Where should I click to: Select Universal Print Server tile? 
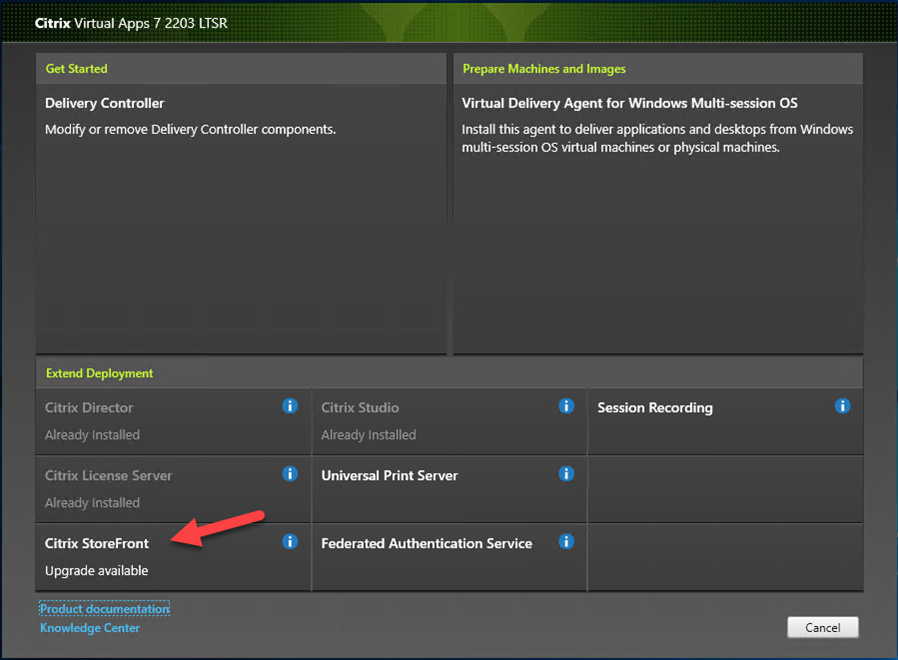coord(449,489)
